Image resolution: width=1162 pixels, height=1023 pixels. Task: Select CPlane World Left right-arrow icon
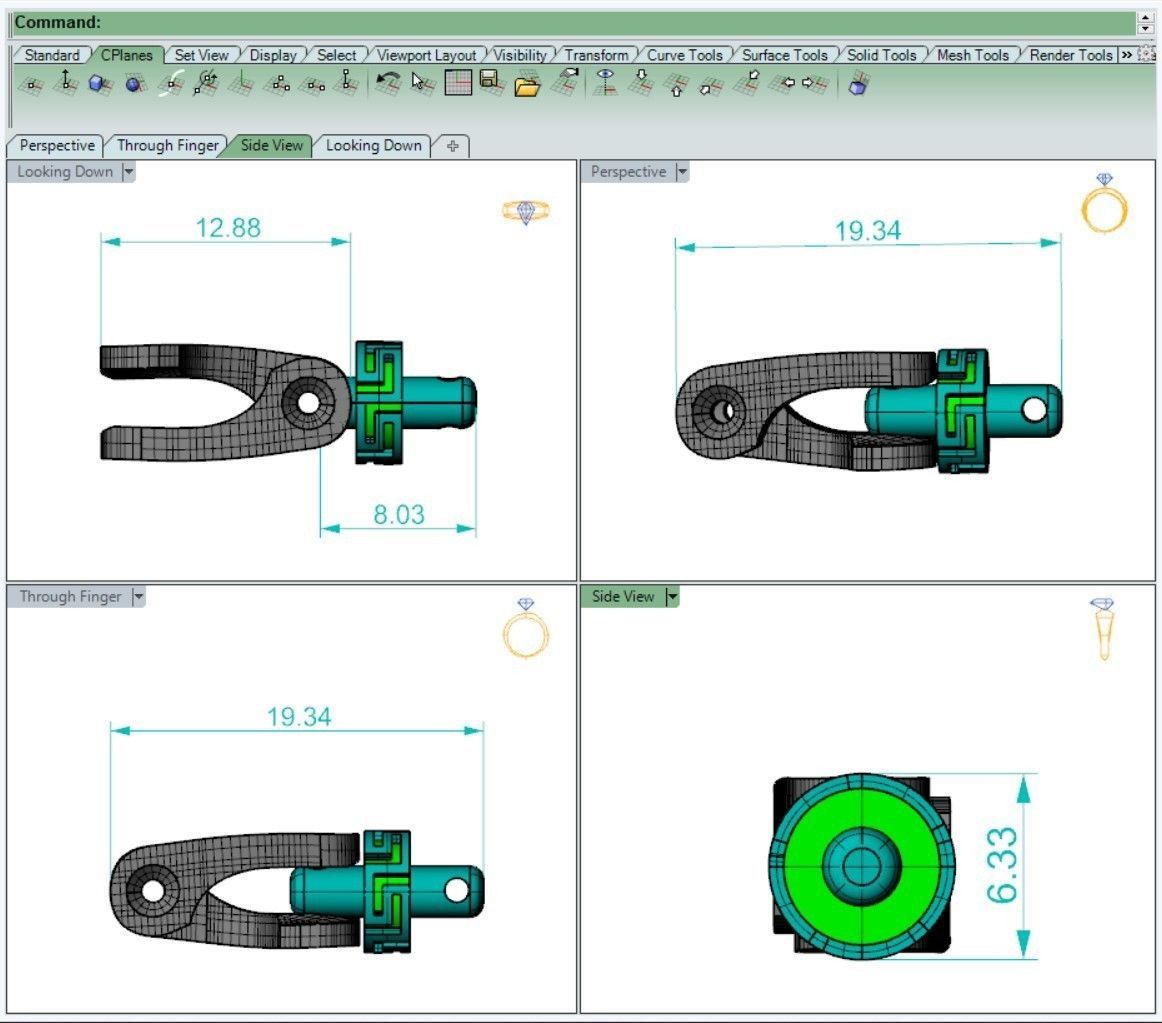[814, 83]
